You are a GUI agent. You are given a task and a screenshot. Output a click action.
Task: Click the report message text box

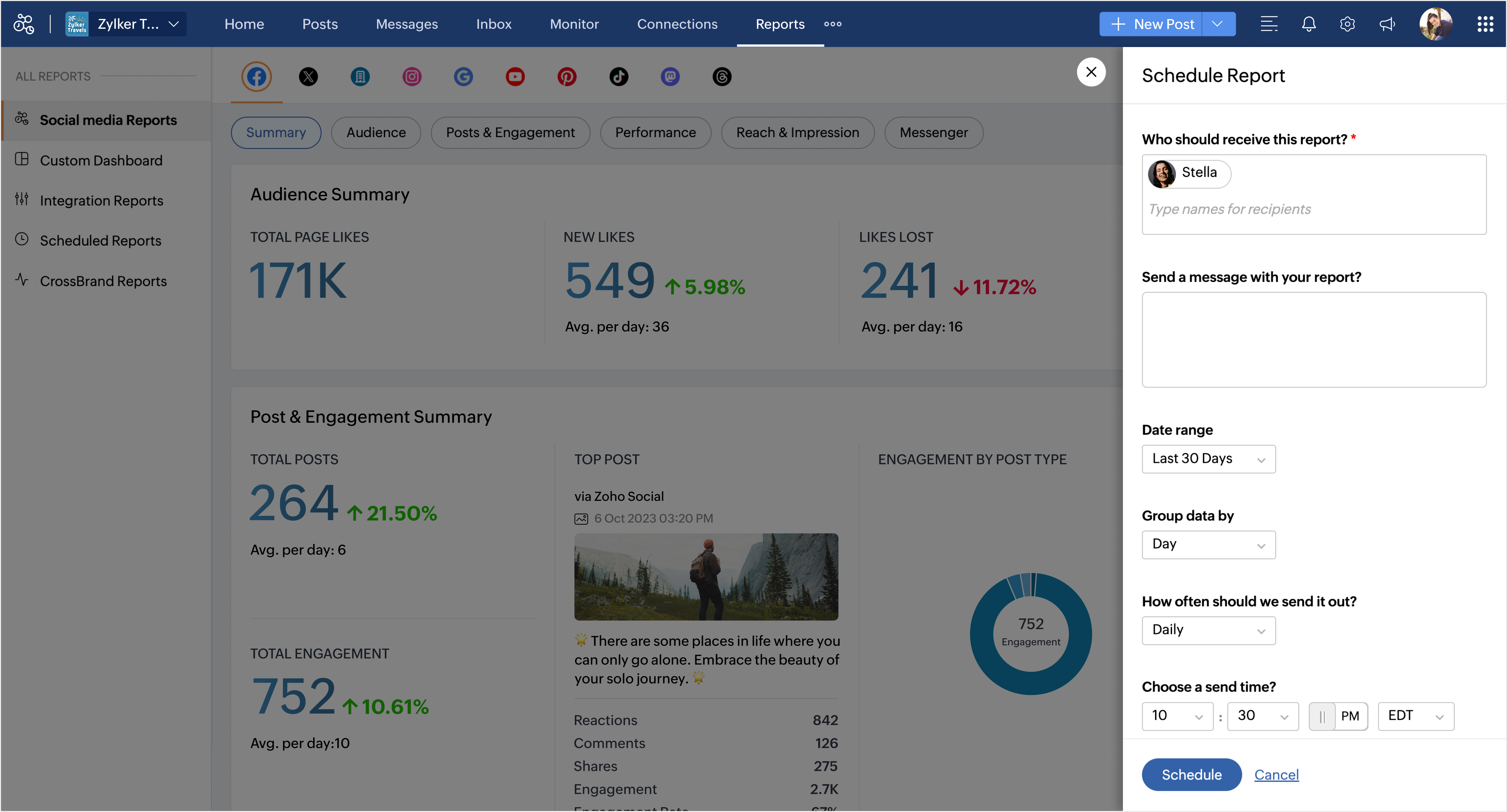(1313, 339)
